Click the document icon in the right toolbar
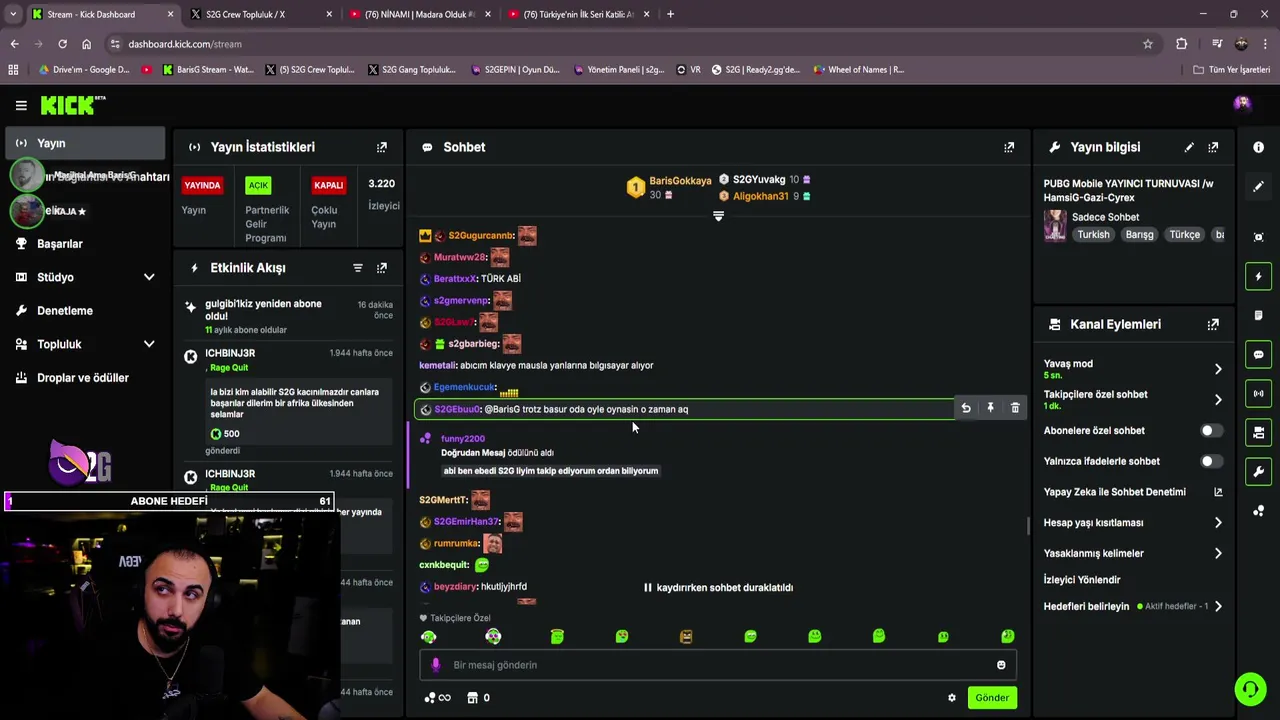The image size is (1280, 720). coord(1258,315)
